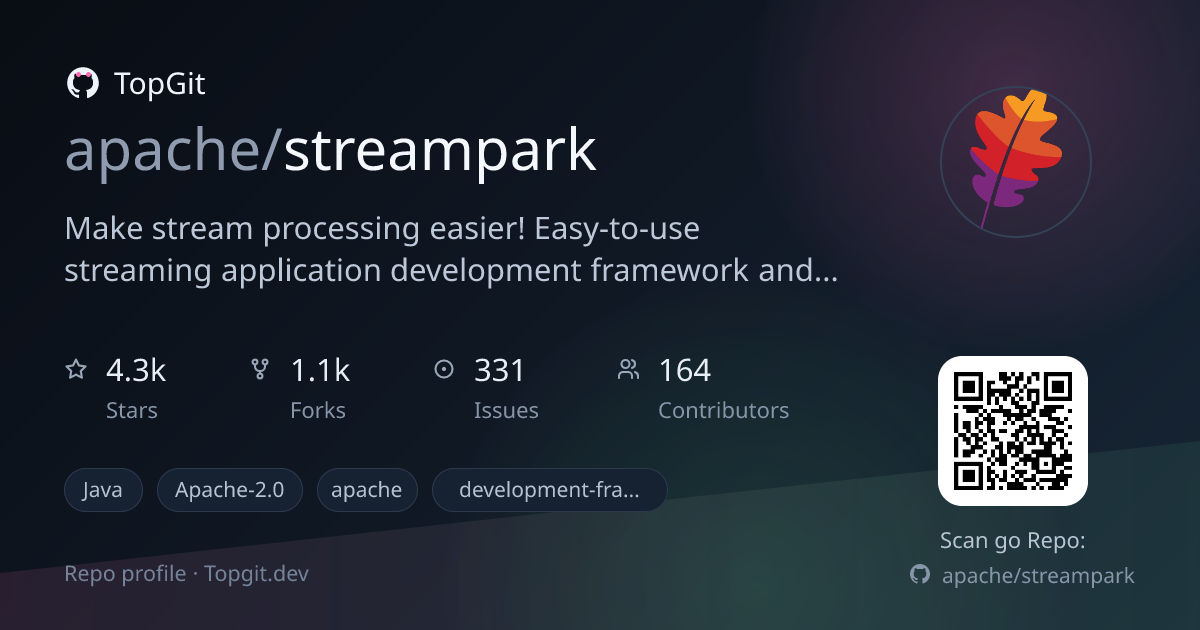The width and height of the screenshot is (1200, 630).
Task: Click the 'Scan go Repo:' caption
Action: (x=1012, y=541)
